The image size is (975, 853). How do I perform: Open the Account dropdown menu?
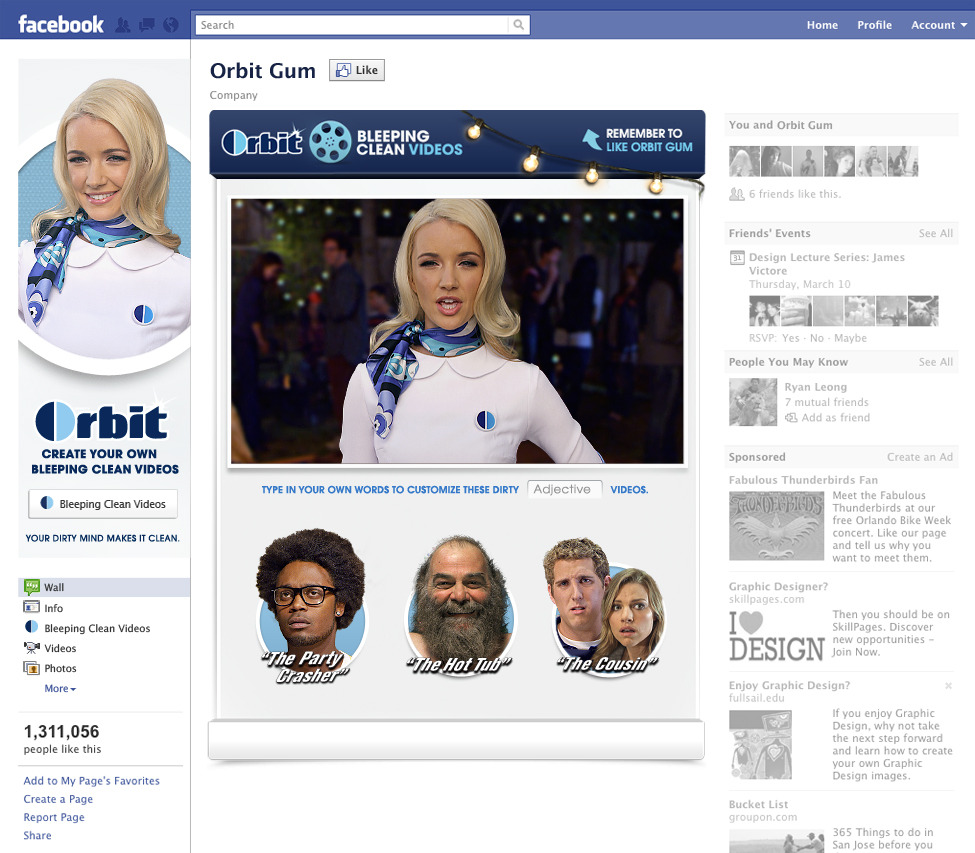pos(939,25)
